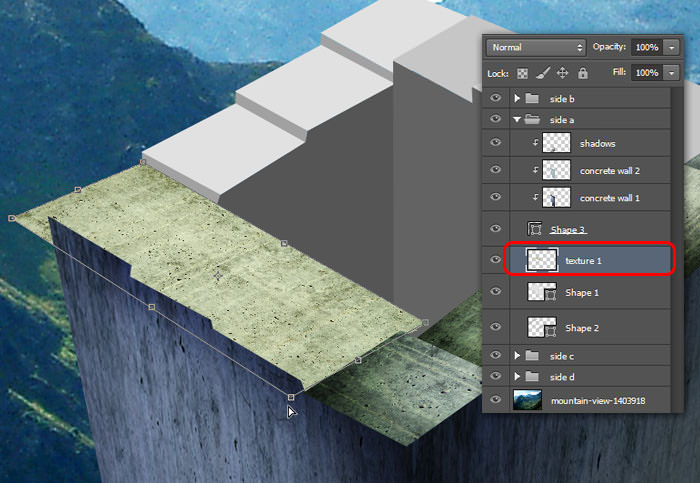Viewport: 700px width, 483px height.
Task: Select the 'side c' group name
Action: (x=562, y=356)
